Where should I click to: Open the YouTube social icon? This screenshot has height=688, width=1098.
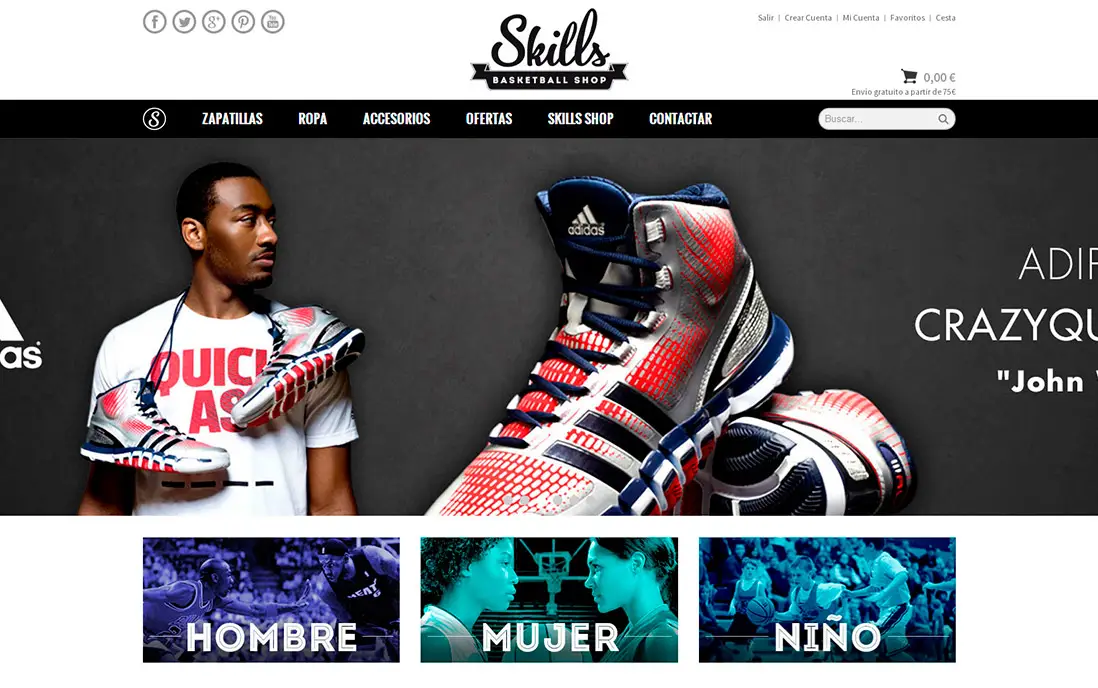tap(272, 22)
